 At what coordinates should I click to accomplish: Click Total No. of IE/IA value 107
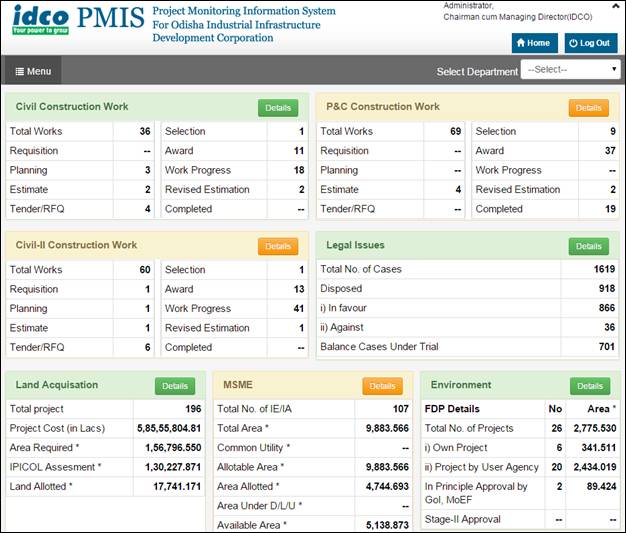[x=400, y=409]
